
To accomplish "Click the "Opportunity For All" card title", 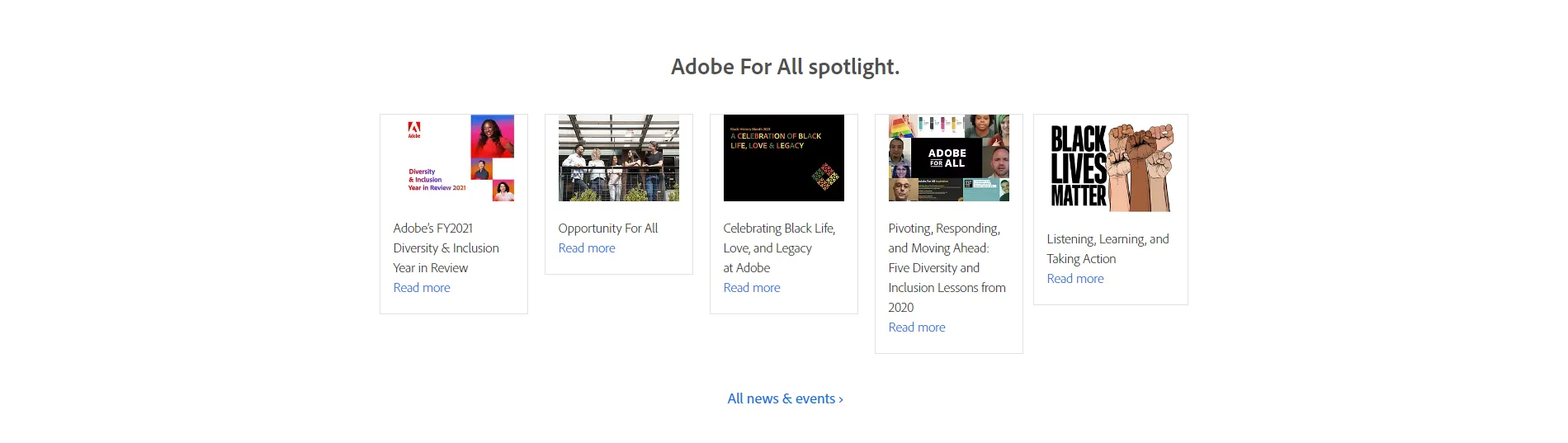I will click(x=608, y=229).
